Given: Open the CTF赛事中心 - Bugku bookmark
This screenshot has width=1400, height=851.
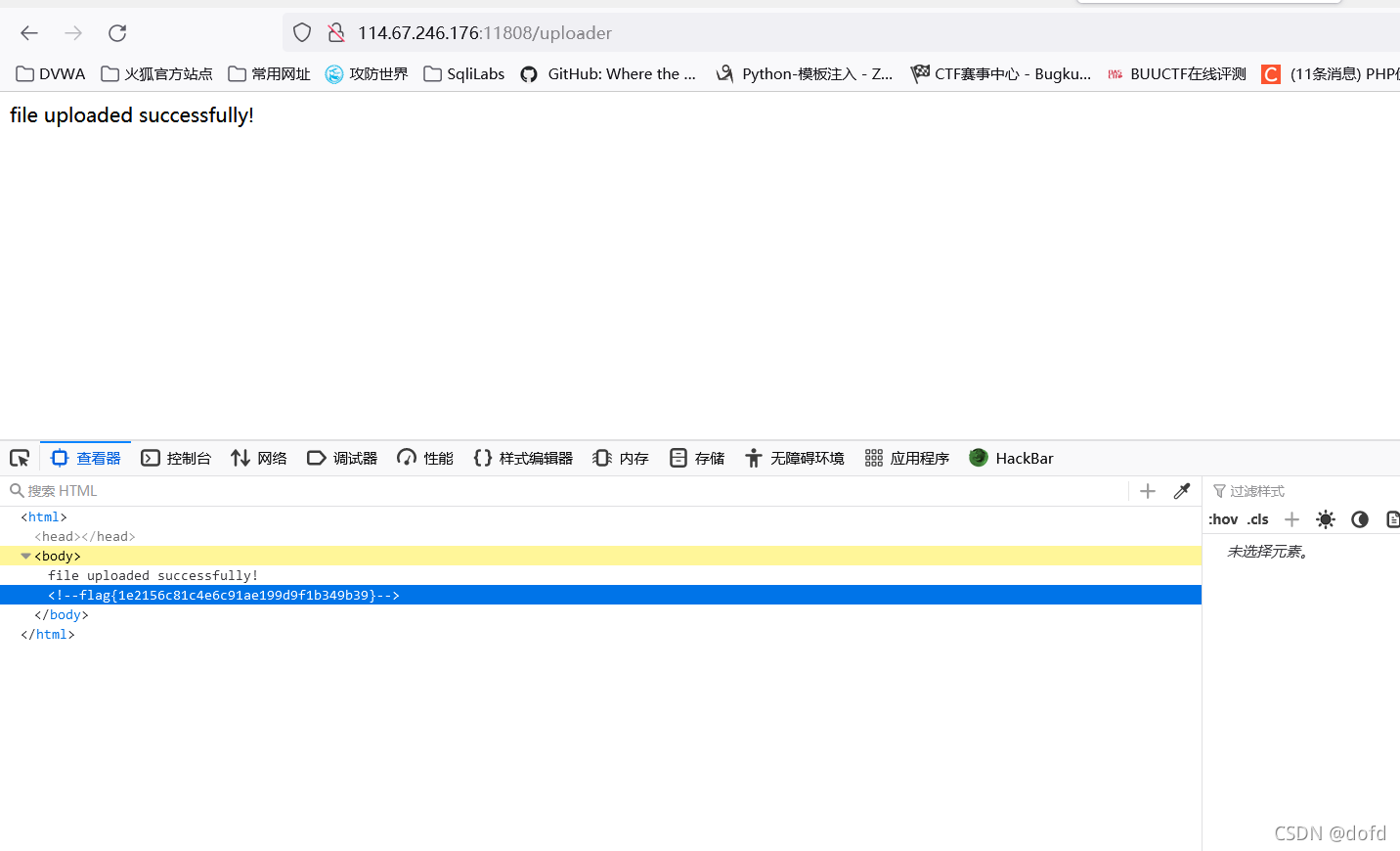Looking at the screenshot, I should (1001, 74).
